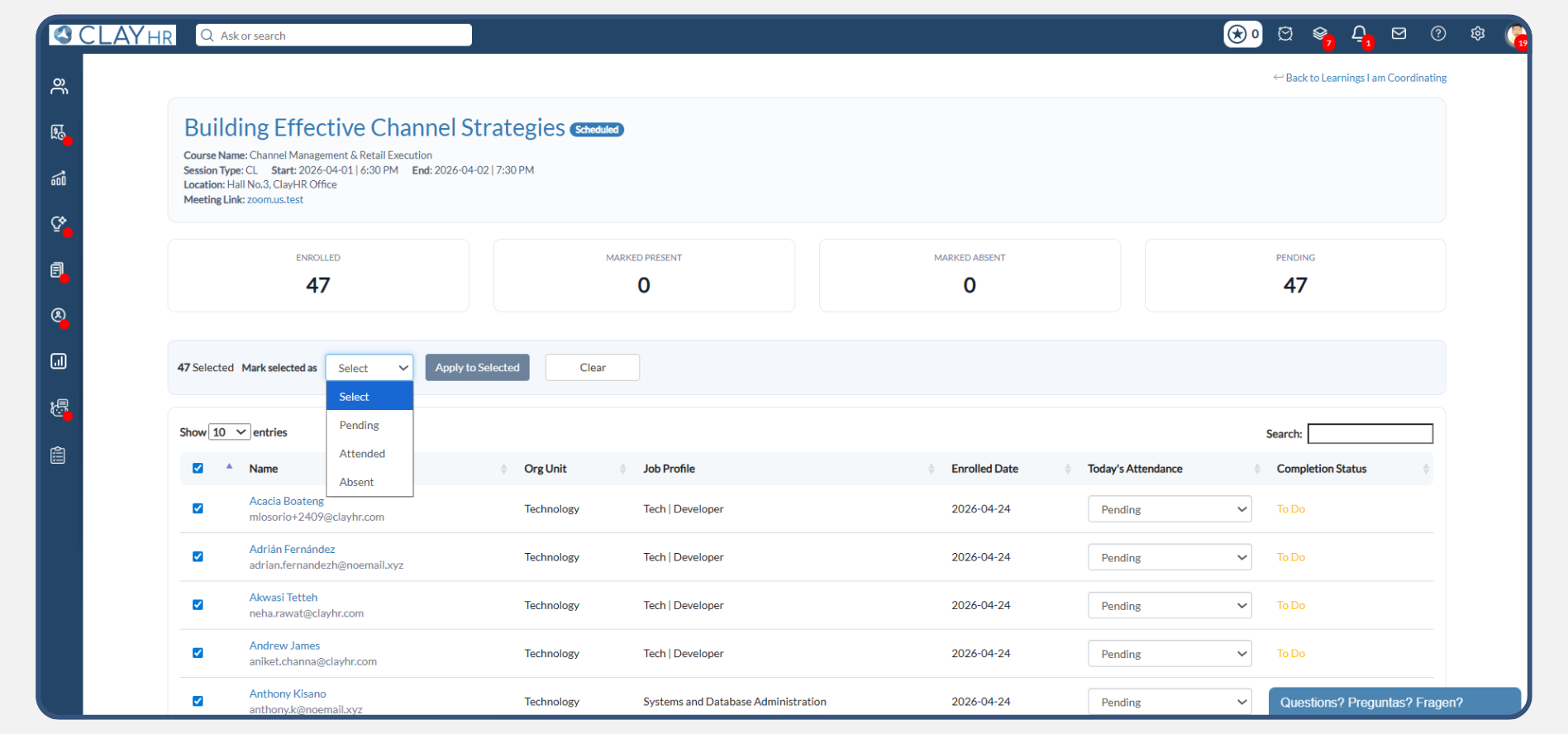Open the people sidebar icon
1568x734 pixels.
tap(59, 87)
